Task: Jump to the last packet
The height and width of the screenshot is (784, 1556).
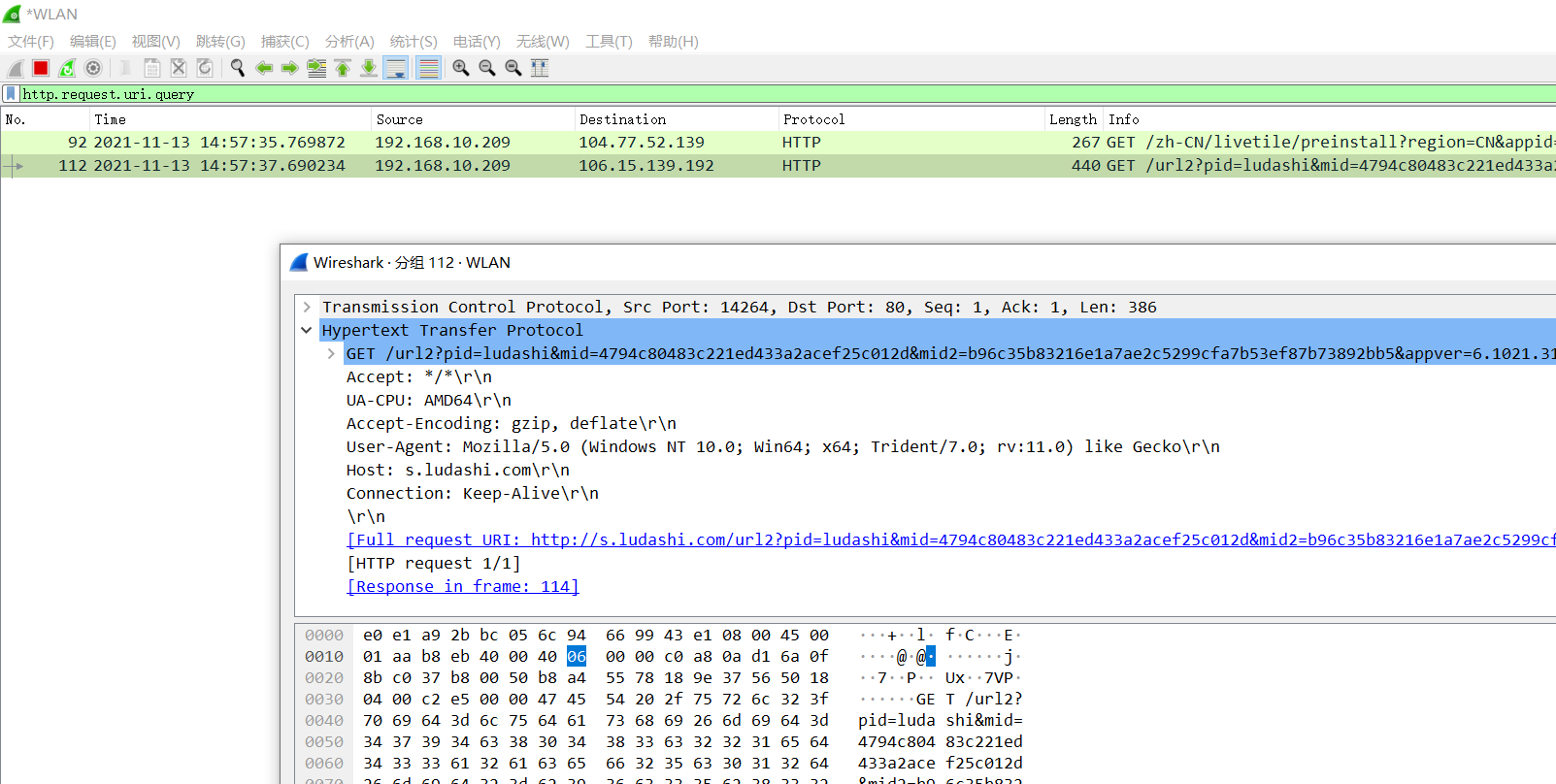Action: 369,68
